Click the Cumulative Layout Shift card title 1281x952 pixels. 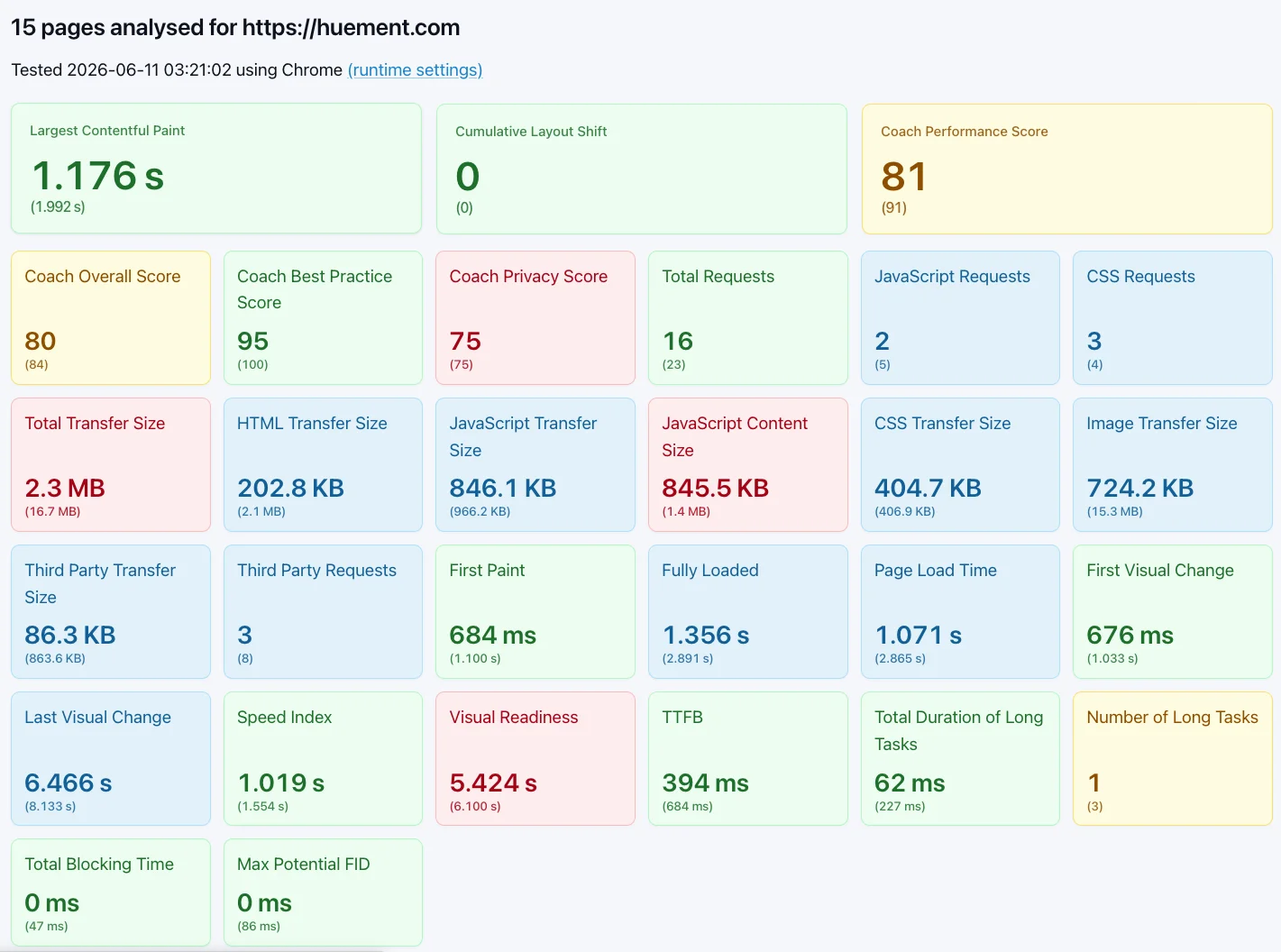tap(531, 132)
